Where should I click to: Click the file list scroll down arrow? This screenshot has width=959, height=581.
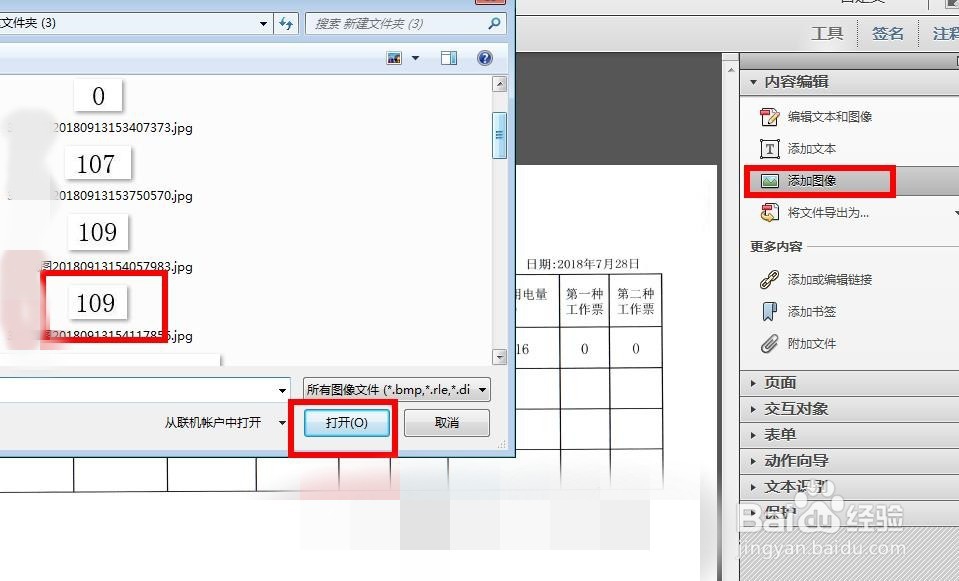500,357
